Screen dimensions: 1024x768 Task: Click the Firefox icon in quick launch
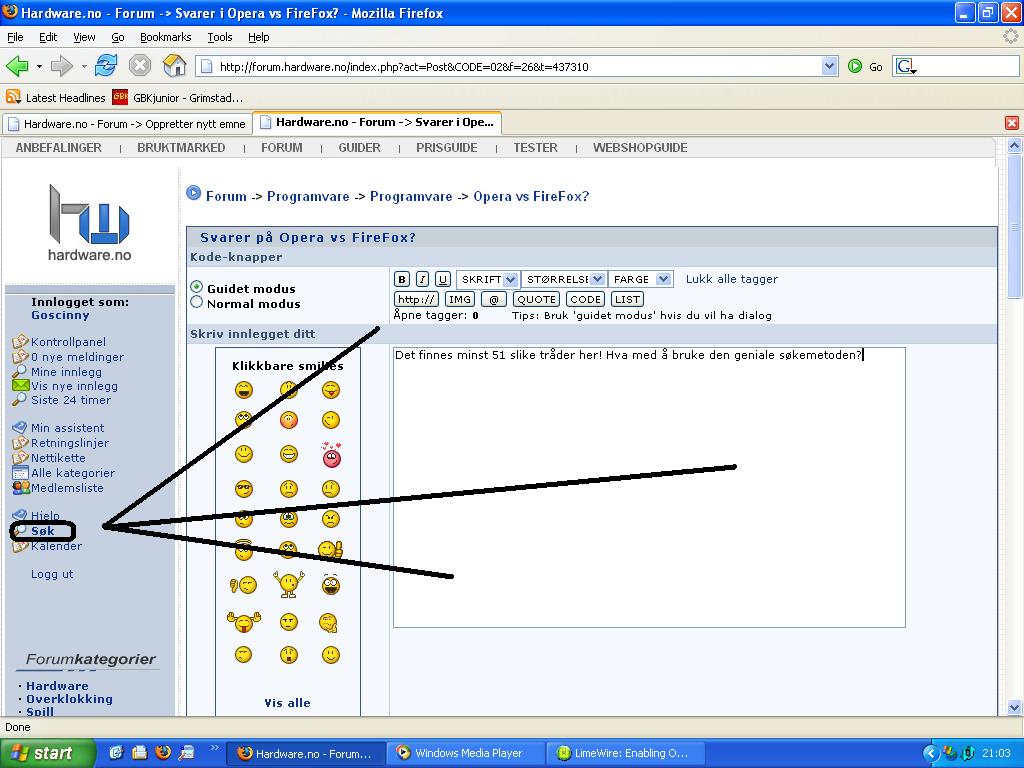(163, 752)
